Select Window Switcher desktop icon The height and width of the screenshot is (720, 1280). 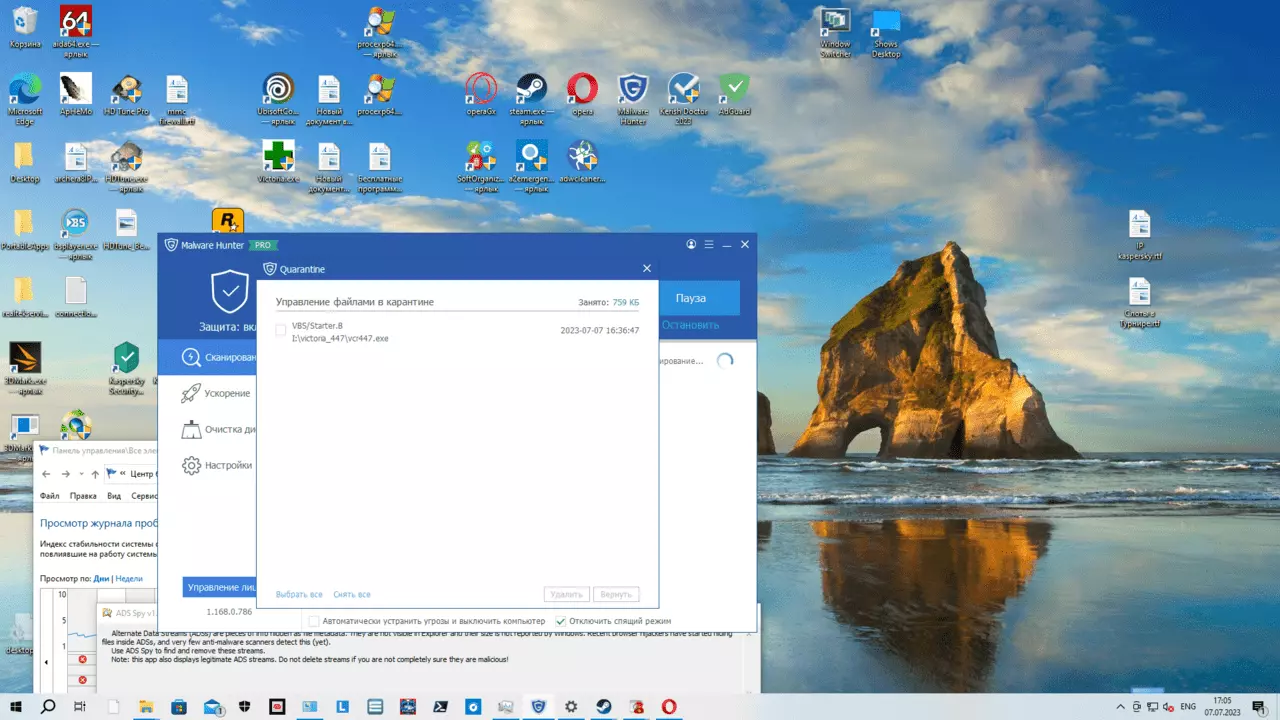(x=835, y=34)
